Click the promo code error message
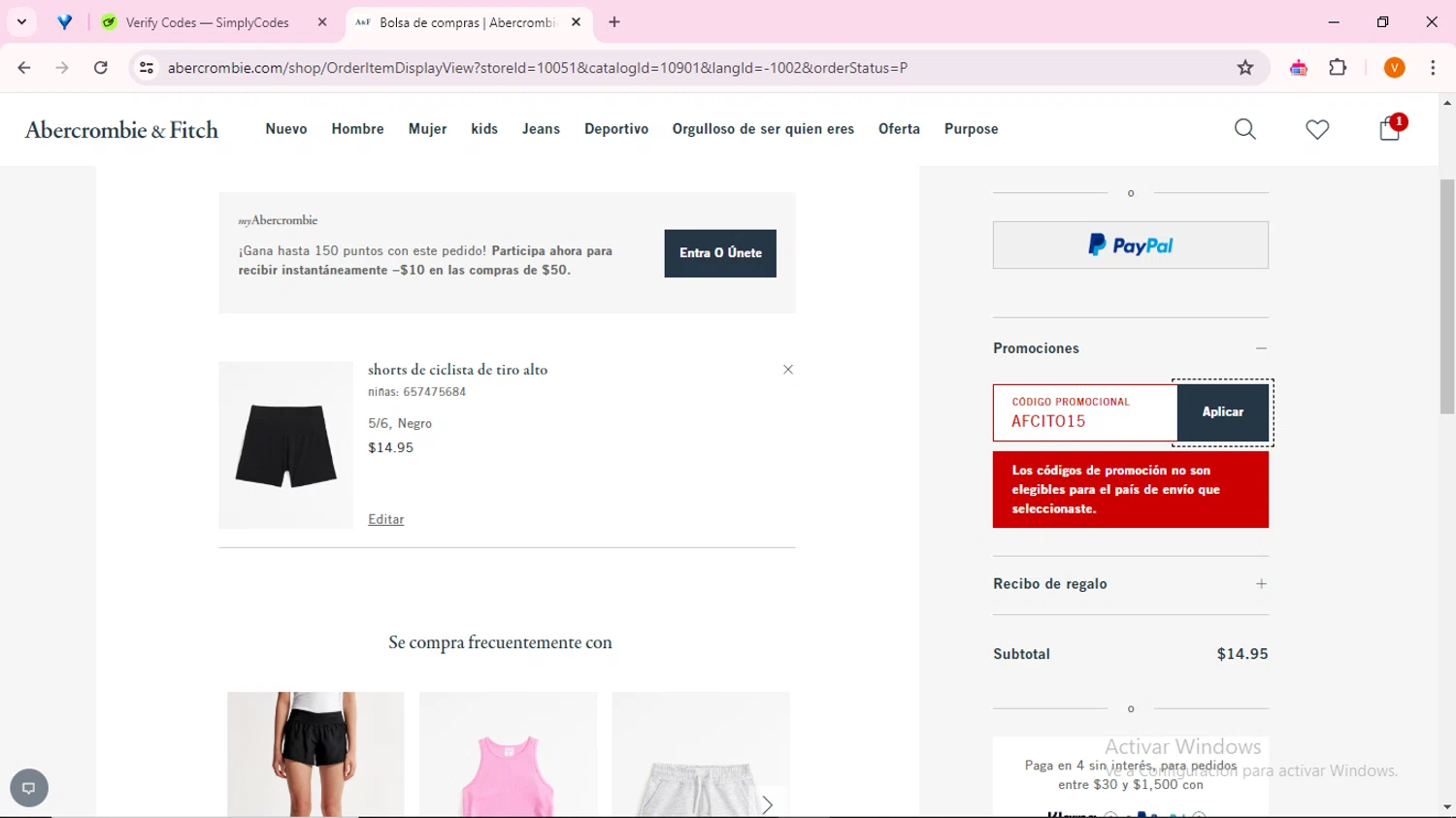Image resolution: width=1456 pixels, height=818 pixels. (1131, 490)
